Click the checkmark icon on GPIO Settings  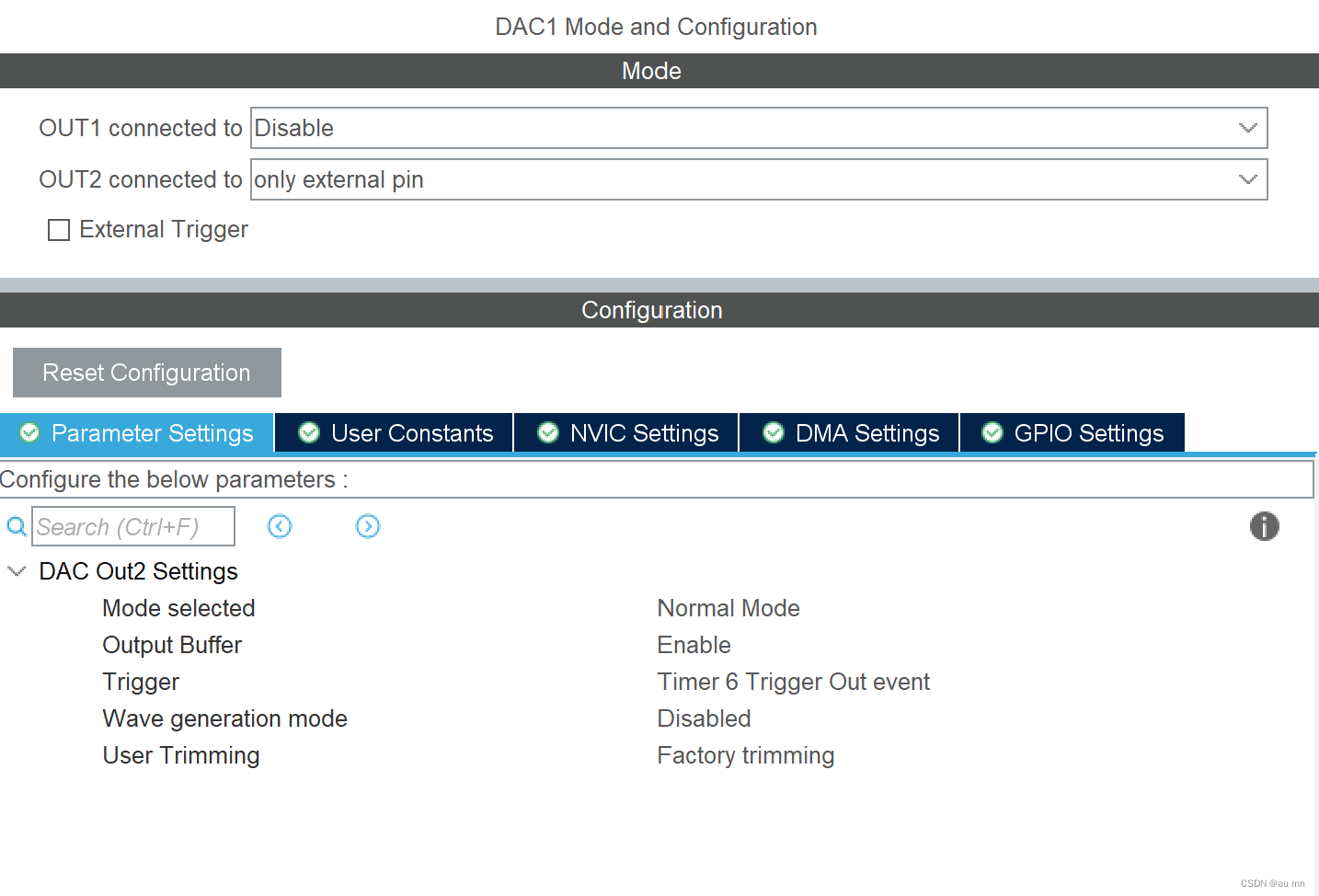(x=992, y=432)
